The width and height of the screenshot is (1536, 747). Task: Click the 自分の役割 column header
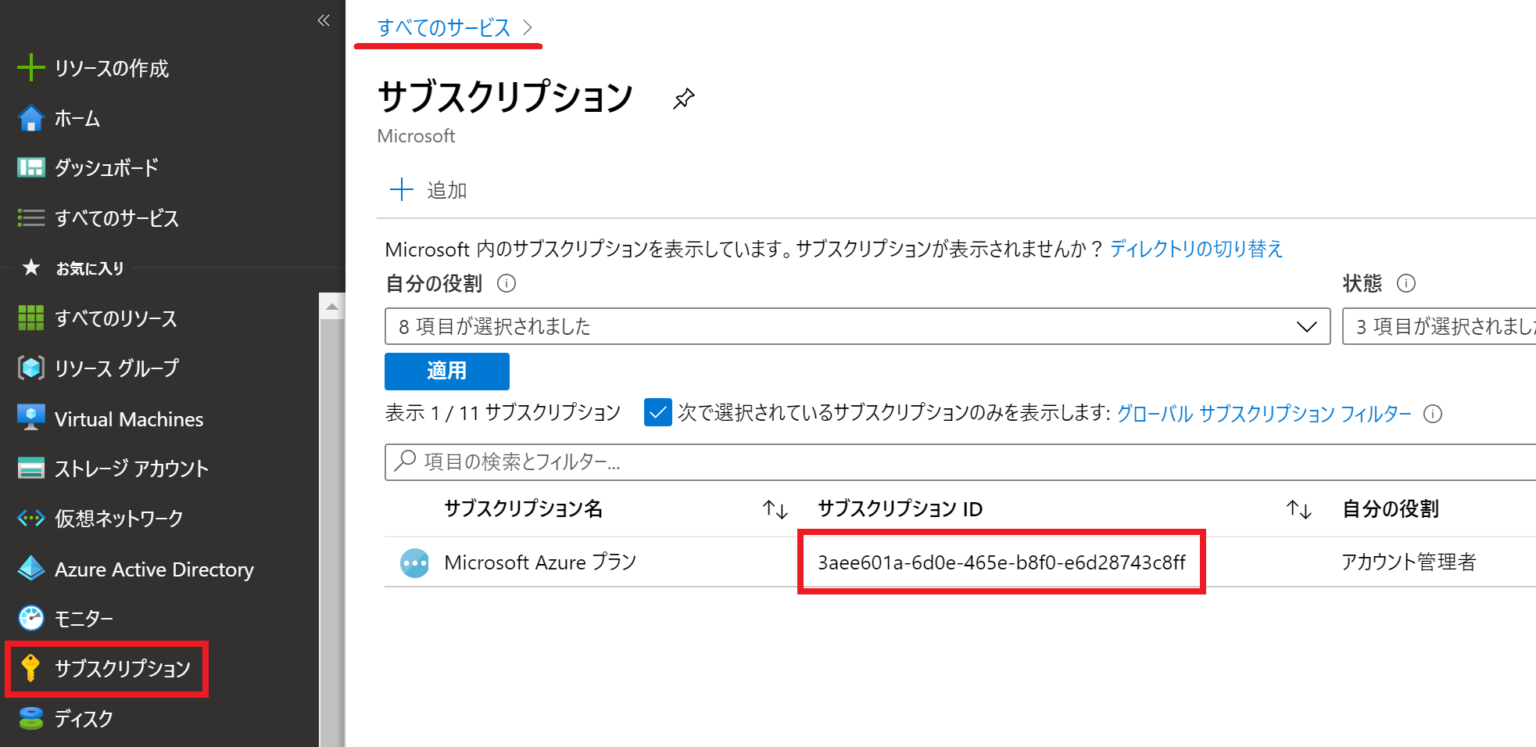[1390, 510]
